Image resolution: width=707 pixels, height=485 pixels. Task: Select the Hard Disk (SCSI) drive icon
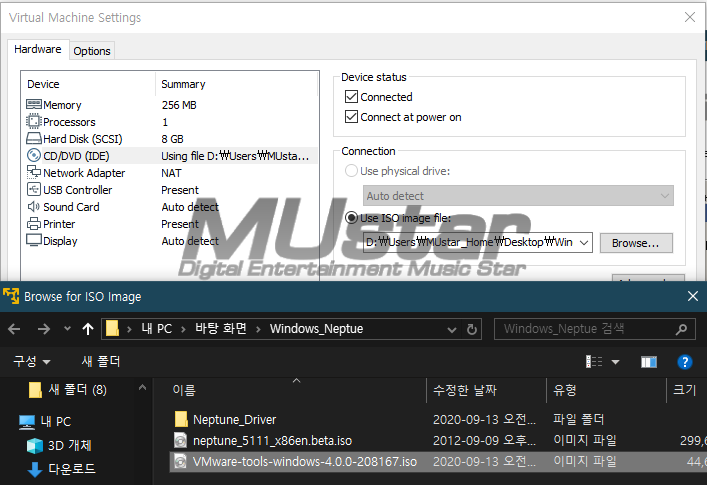34,138
